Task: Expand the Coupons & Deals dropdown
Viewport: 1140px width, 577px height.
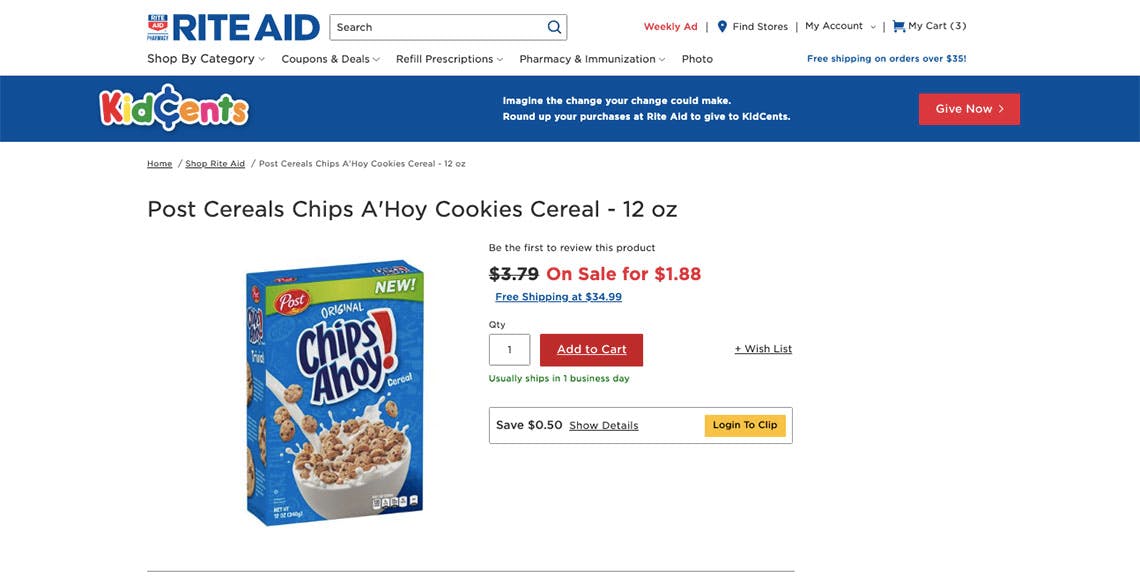Action: 331,59
